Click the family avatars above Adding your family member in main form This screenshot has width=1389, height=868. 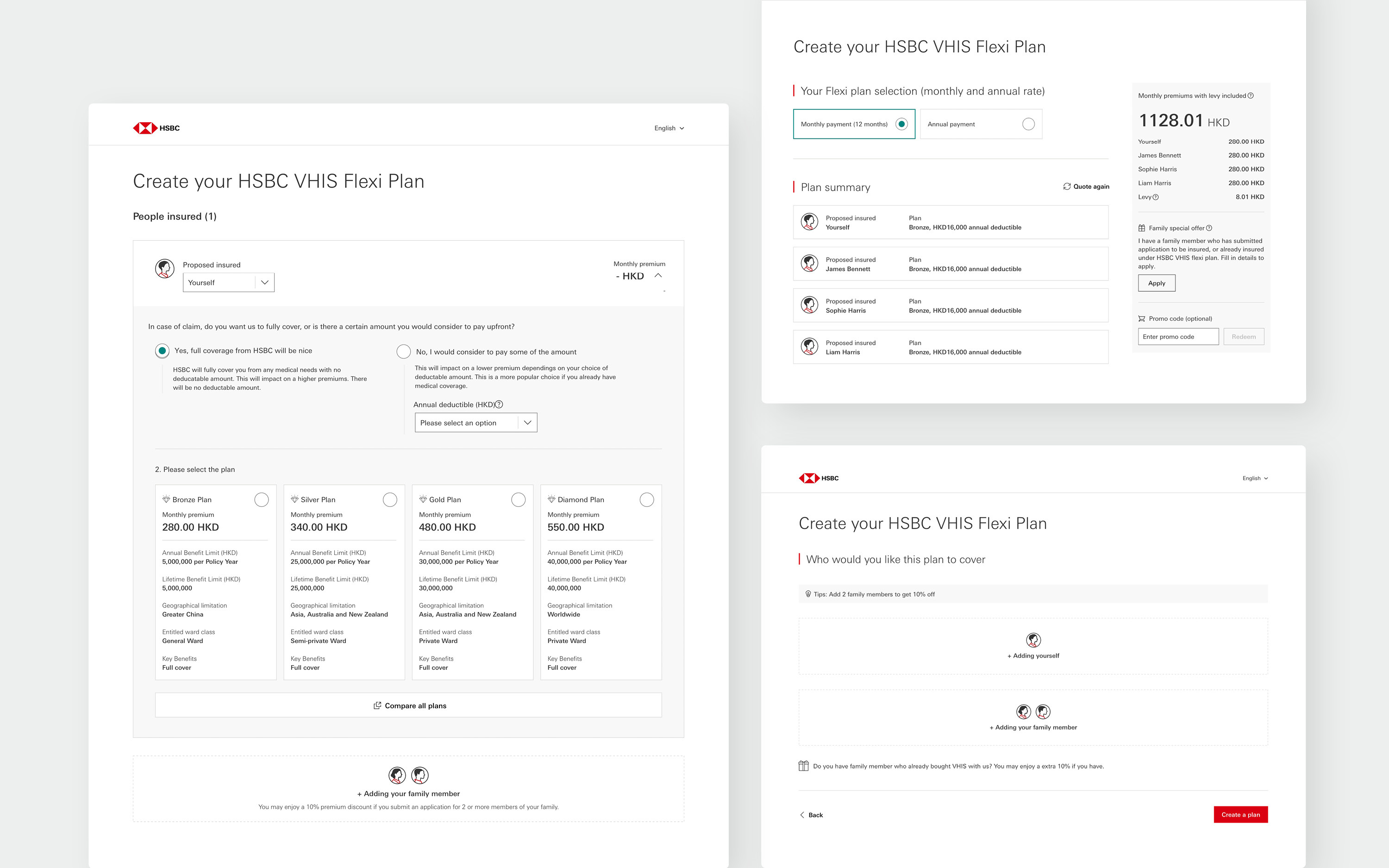(x=409, y=775)
